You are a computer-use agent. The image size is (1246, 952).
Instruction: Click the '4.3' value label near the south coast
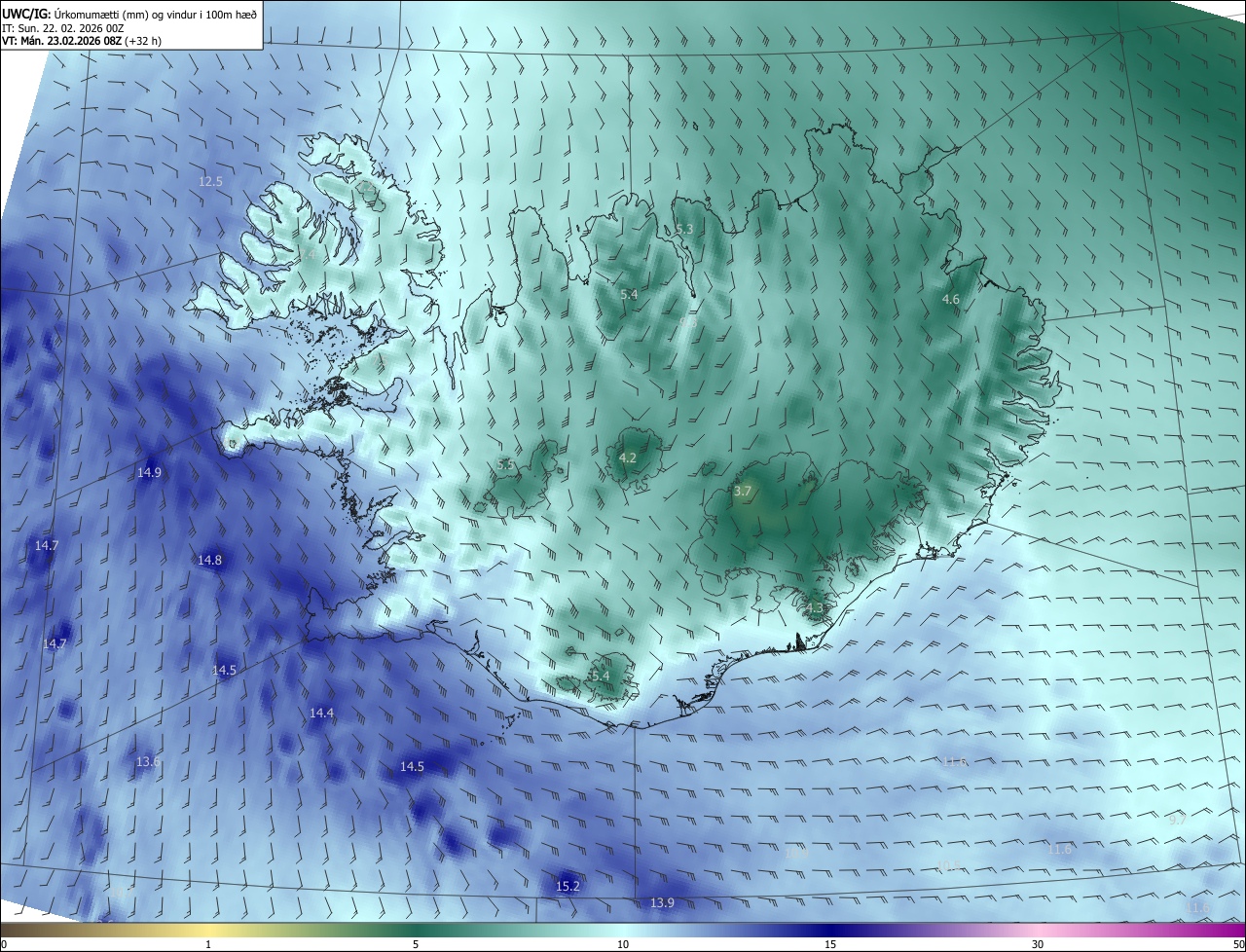(x=815, y=608)
